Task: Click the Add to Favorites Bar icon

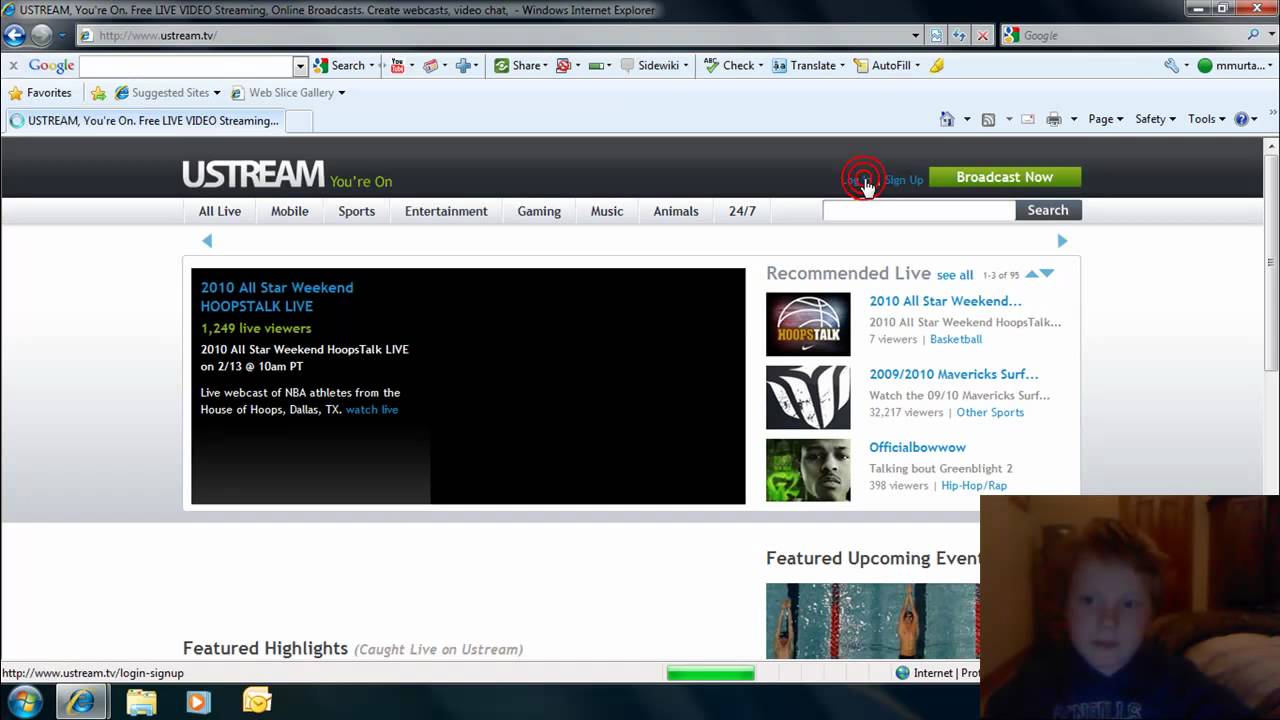Action: coord(98,92)
